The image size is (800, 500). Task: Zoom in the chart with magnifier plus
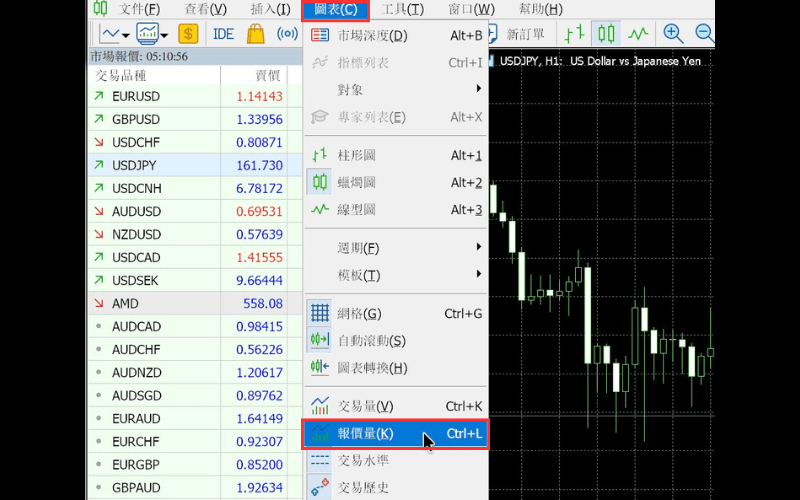(673, 34)
